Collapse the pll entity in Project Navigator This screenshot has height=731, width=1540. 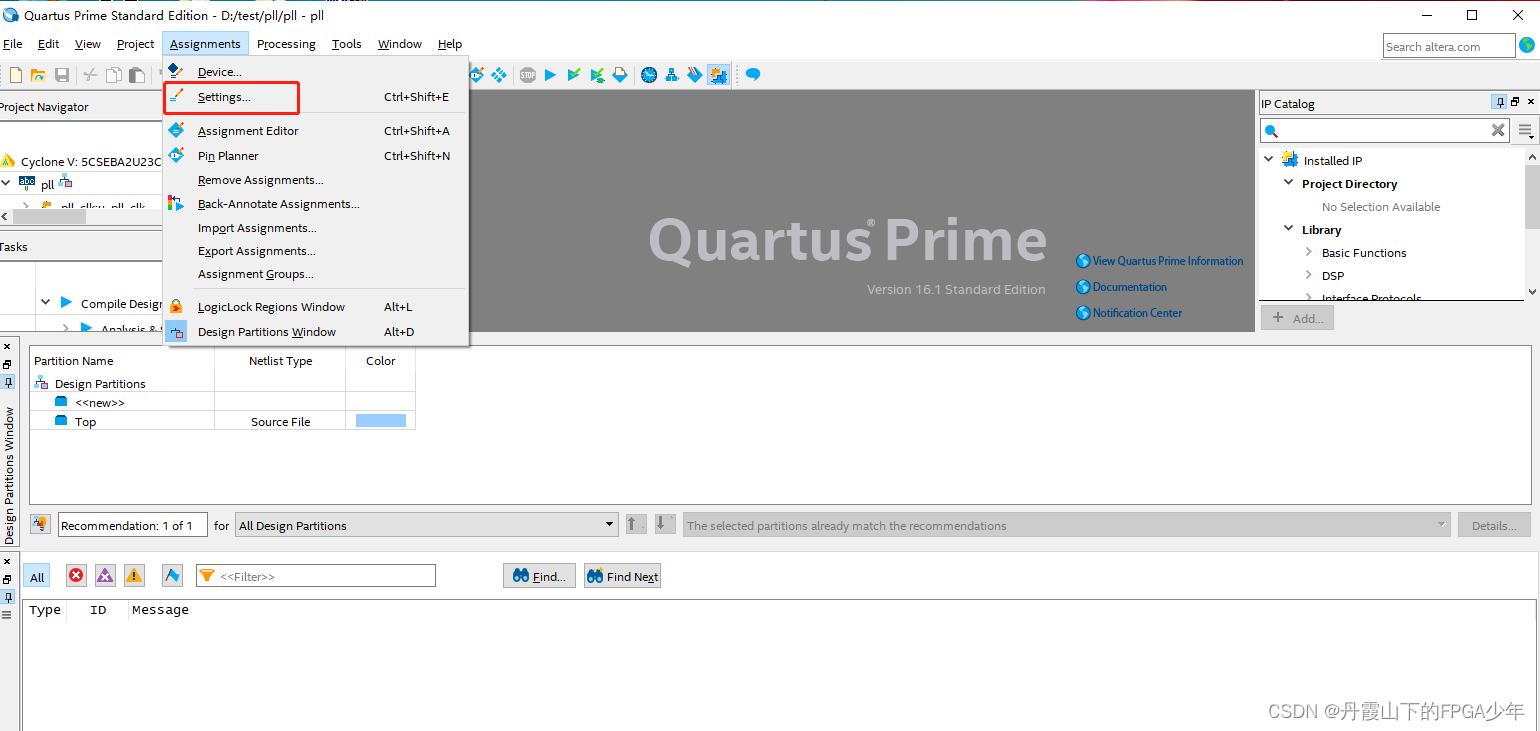[6, 183]
